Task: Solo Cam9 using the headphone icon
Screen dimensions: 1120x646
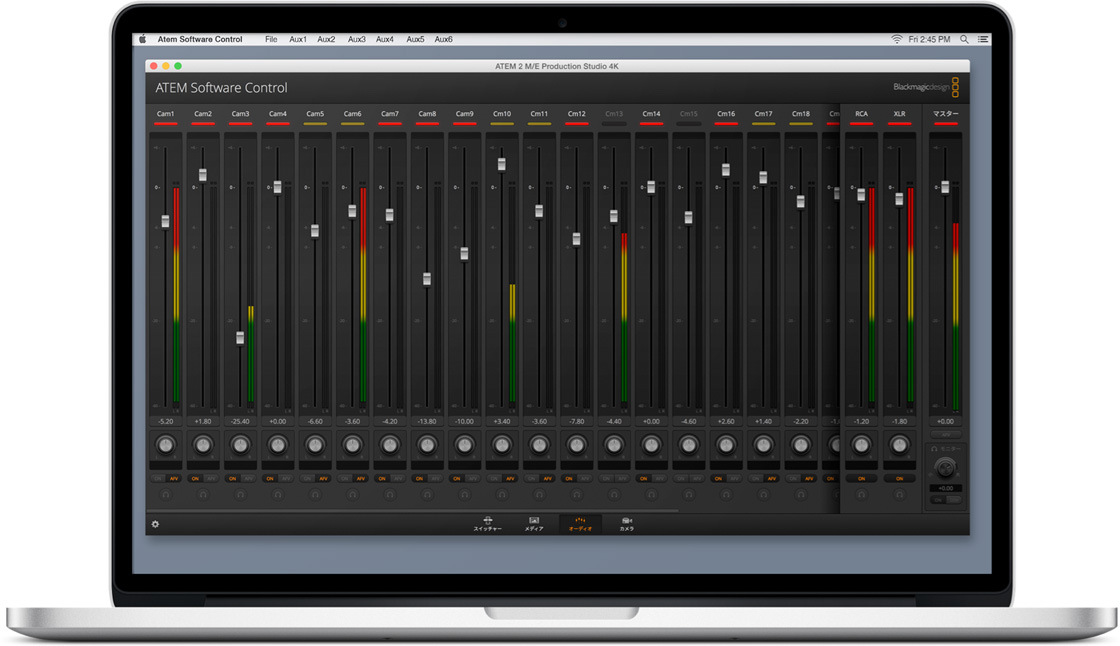Action: pyautogui.click(x=464, y=494)
